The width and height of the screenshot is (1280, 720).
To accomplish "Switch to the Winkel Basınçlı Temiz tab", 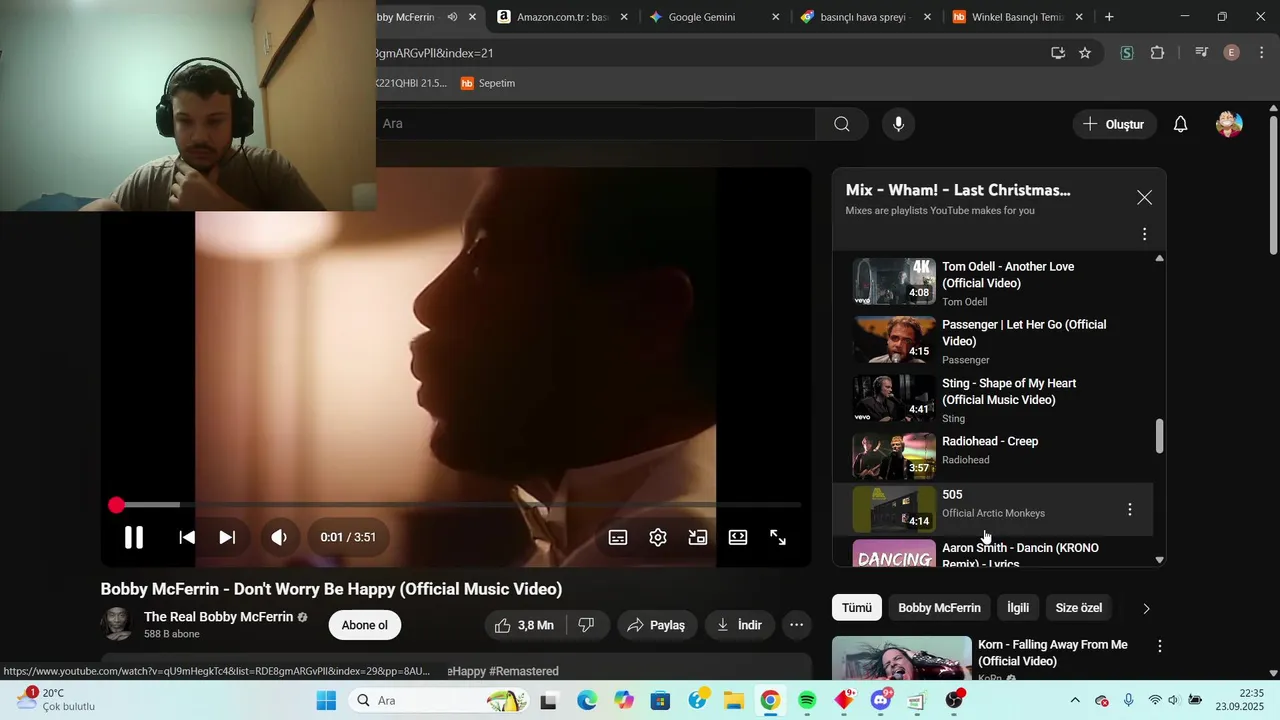I will click(x=1017, y=17).
